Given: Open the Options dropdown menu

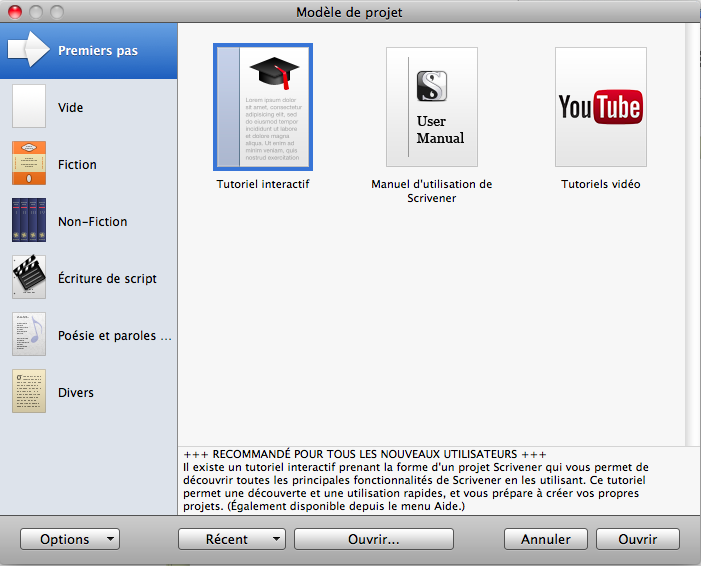Looking at the screenshot, I should coord(70,539).
